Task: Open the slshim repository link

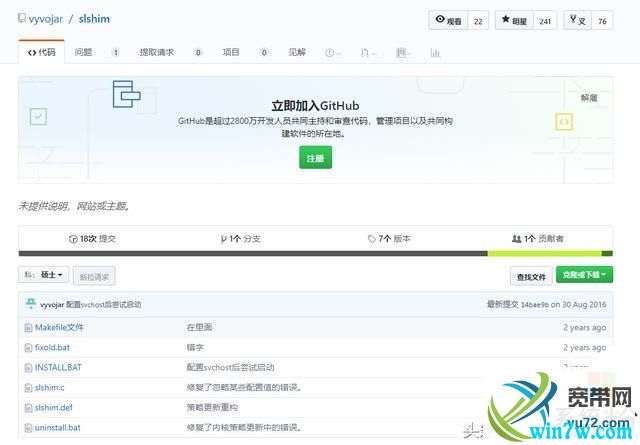Action: pos(94,19)
